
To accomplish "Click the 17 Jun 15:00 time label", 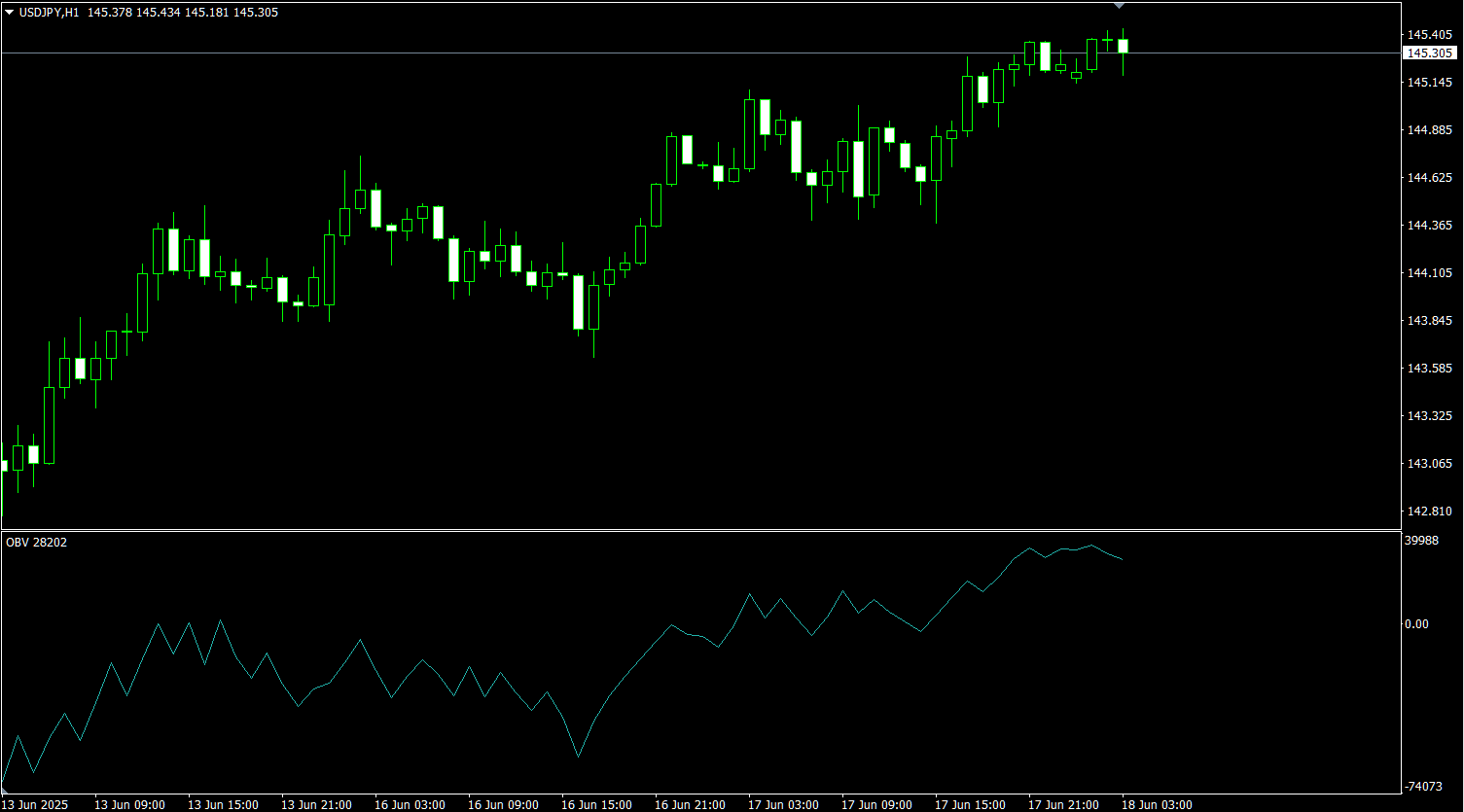I will (x=970, y=805).
